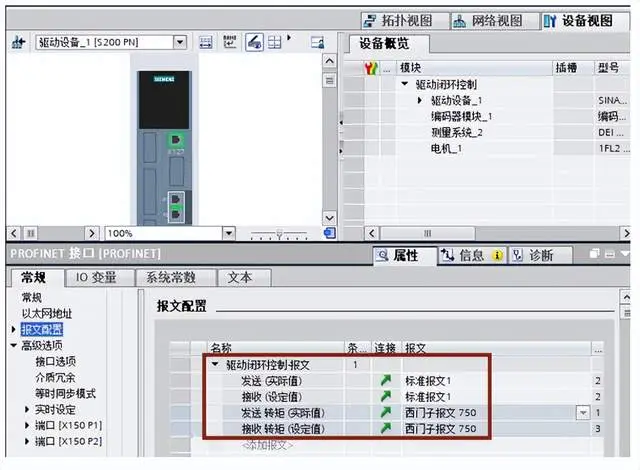Select the 常规 properties tab
The height and width of the screenshot is (470, 640).
click(37, 278)
